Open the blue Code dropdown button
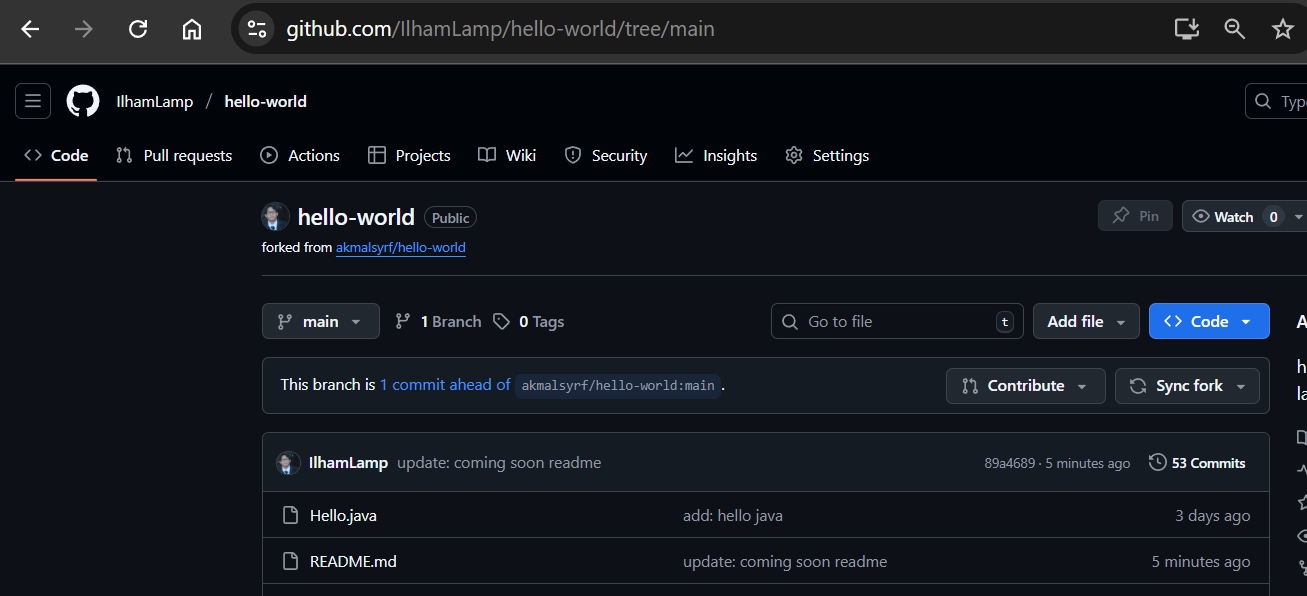 coord(1208,321)
